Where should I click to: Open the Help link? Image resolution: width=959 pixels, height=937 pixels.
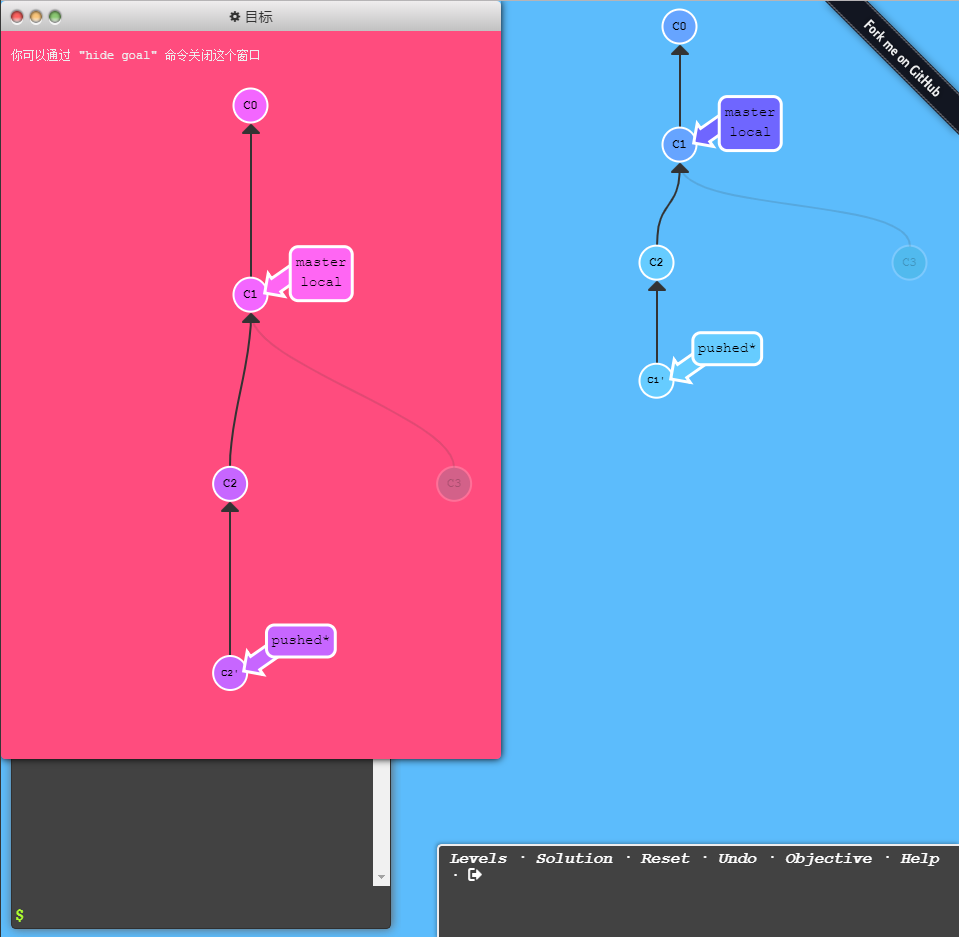coord(919,858)
